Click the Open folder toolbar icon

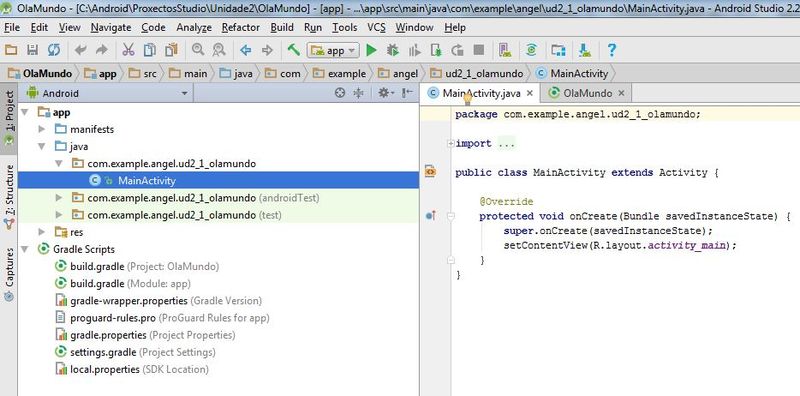coord(11,50)
